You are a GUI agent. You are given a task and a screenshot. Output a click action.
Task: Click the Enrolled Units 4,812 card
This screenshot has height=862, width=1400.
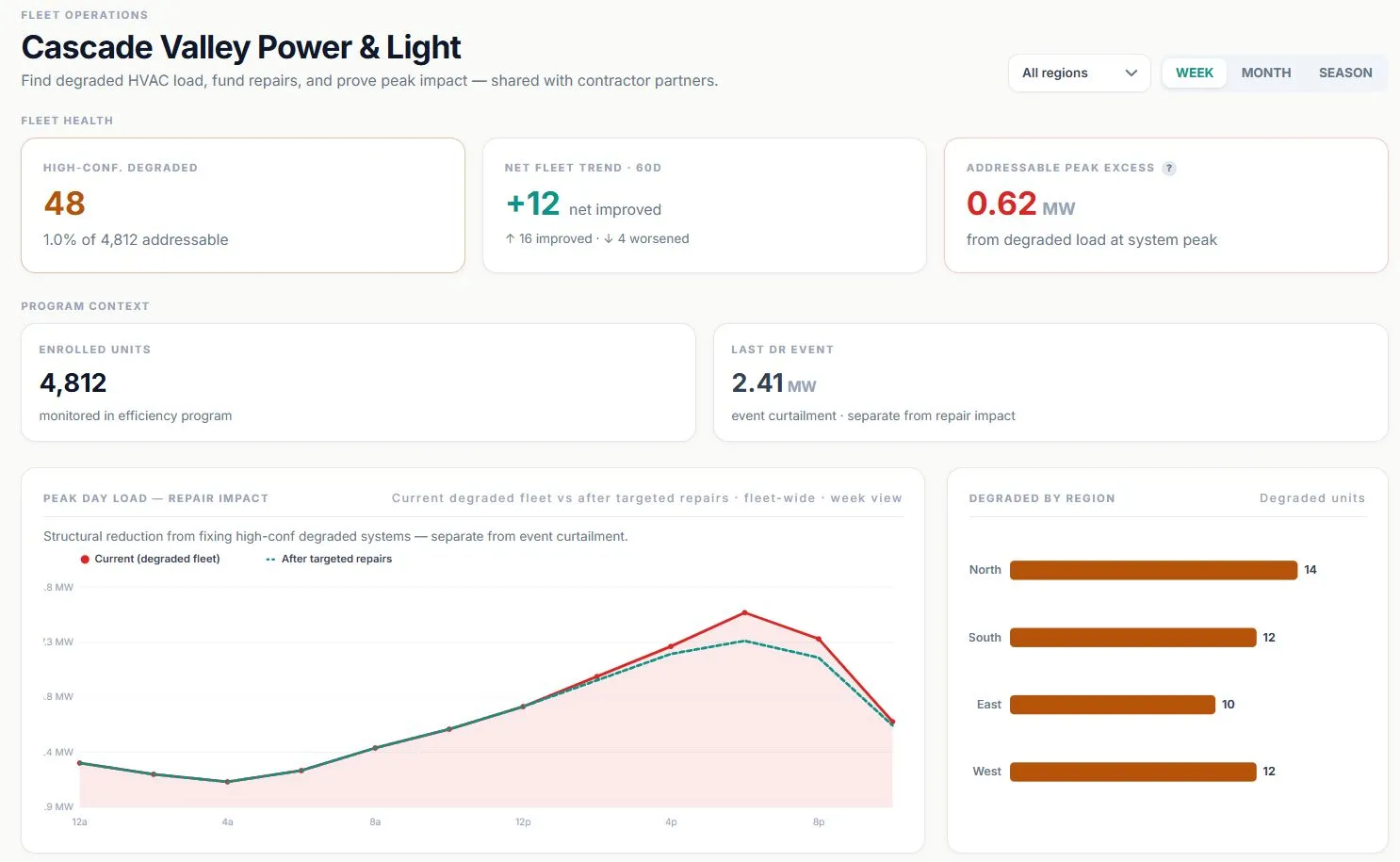point(358,382)
